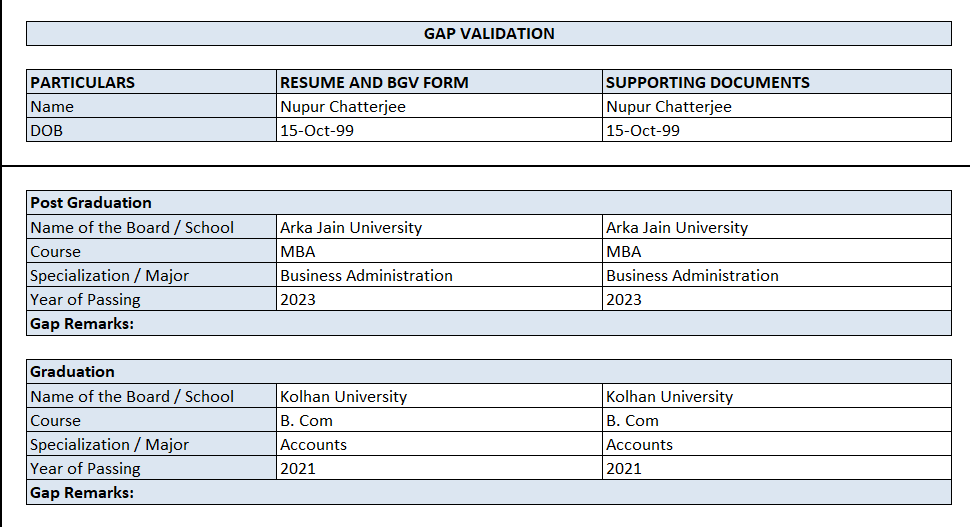Viewport: 970px width, 527px height.
Task: Click Nupur Chatterjee under Resume and BGV Form
Action: pos(343,107)
